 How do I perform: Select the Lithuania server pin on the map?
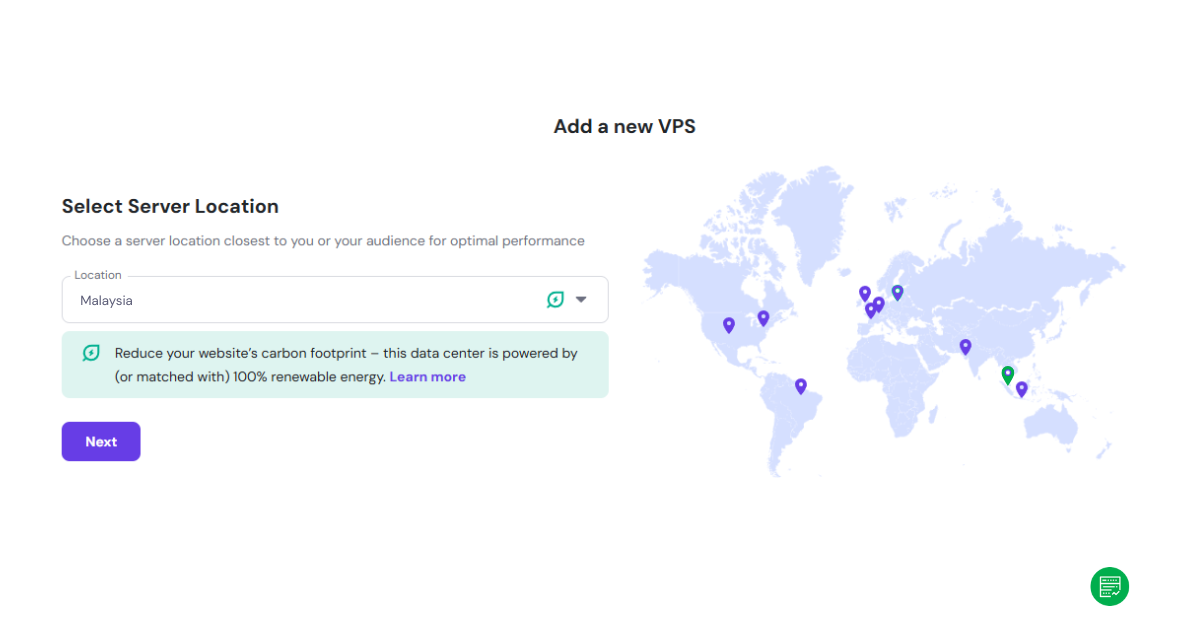pyautogui.click(x=897, y=291)
